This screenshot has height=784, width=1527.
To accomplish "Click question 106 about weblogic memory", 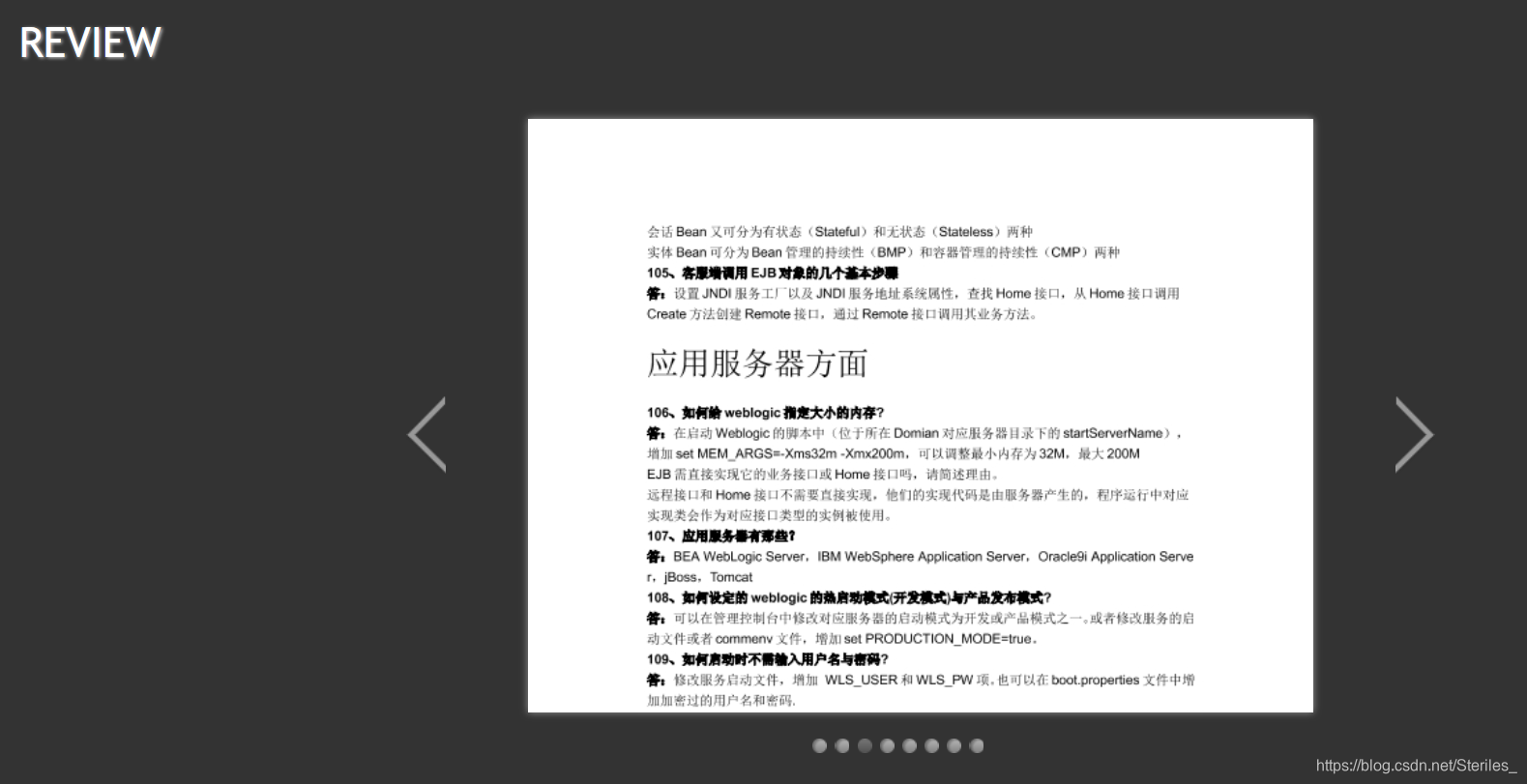I will click(766, 413).
